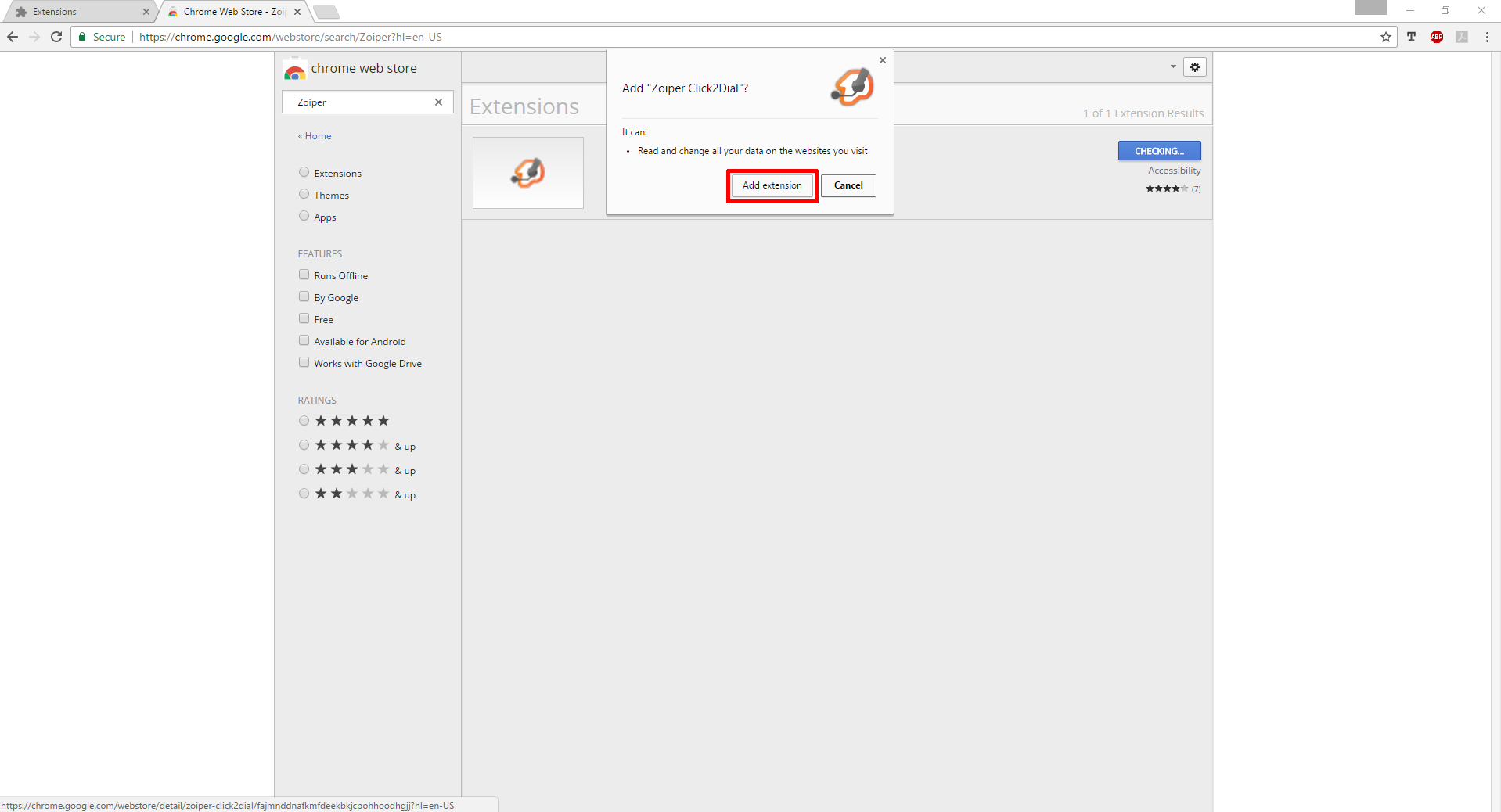Check the Free feature filter
The height and width of the screenshot is (812, 1501).
coord(304,318)
